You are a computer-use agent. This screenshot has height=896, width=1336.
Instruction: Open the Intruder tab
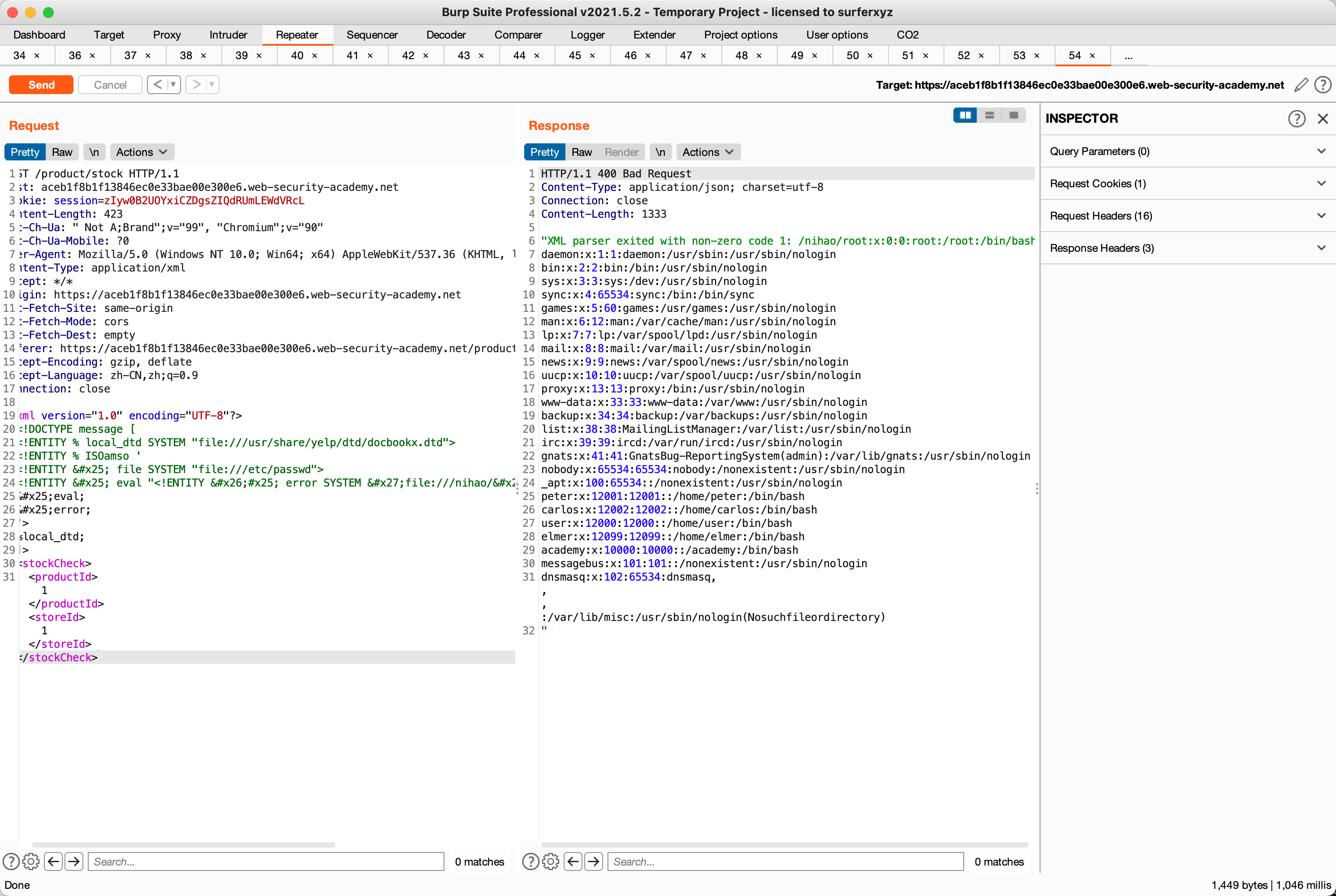pos(228,35)
